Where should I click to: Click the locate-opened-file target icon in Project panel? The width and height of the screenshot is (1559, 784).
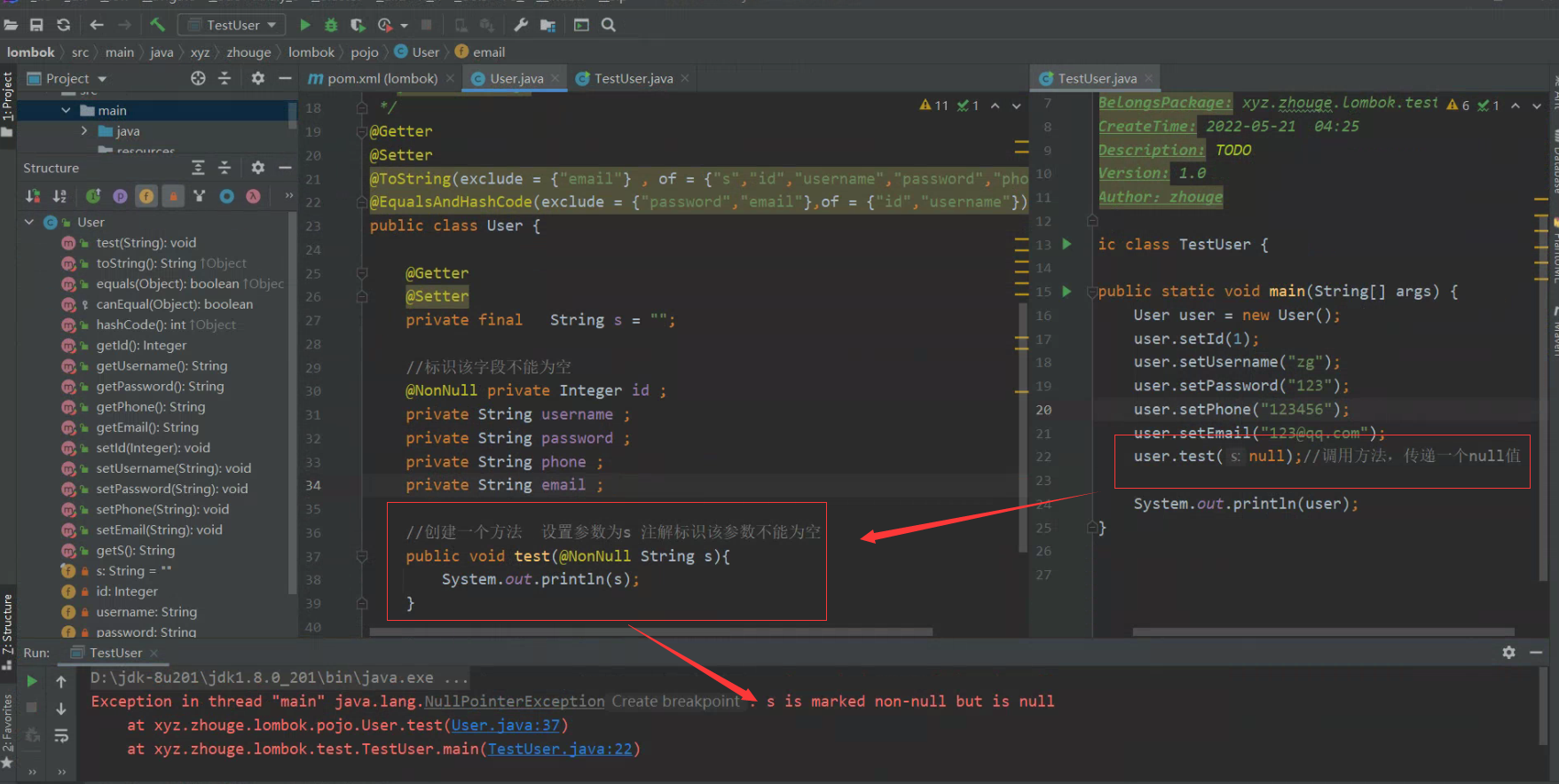click(198, 78)
